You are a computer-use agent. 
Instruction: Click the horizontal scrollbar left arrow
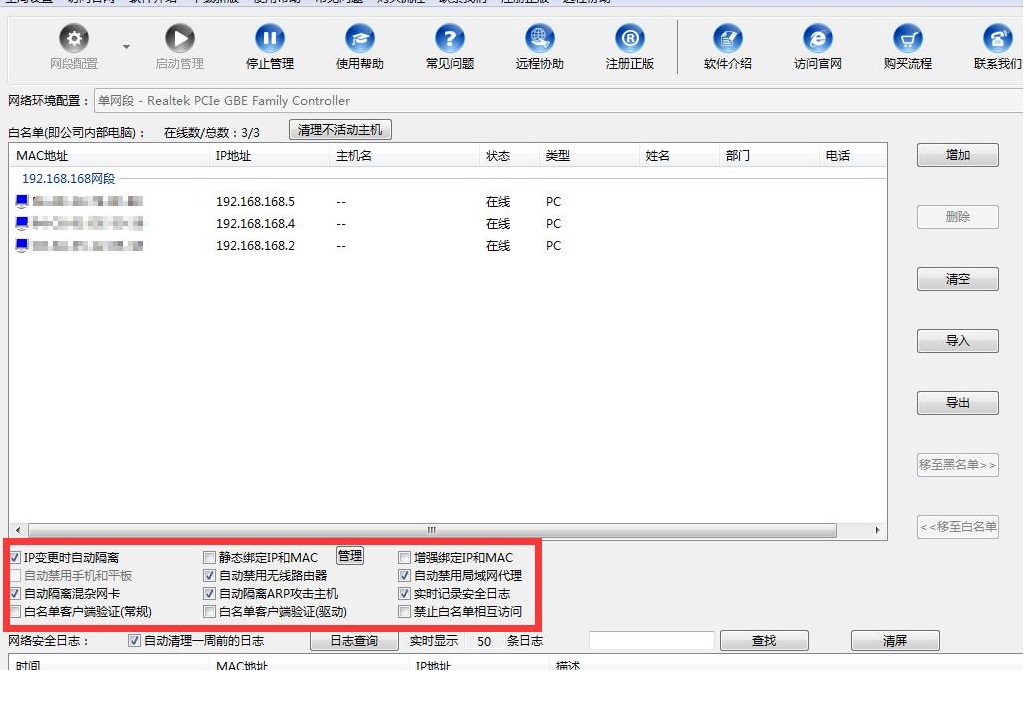pos(18,530)
